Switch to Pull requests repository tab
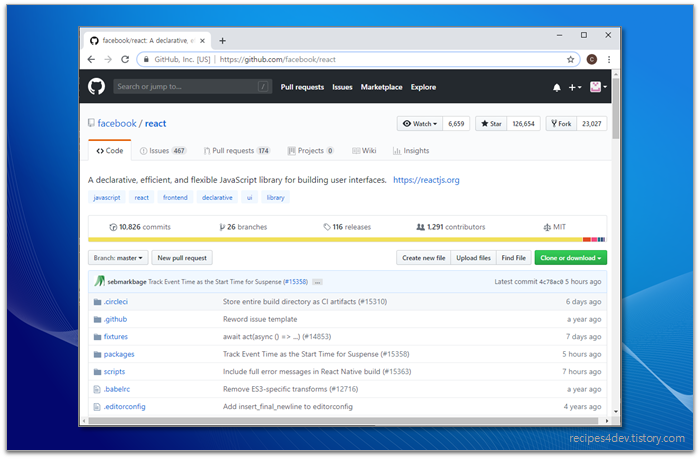 point(237,151)
